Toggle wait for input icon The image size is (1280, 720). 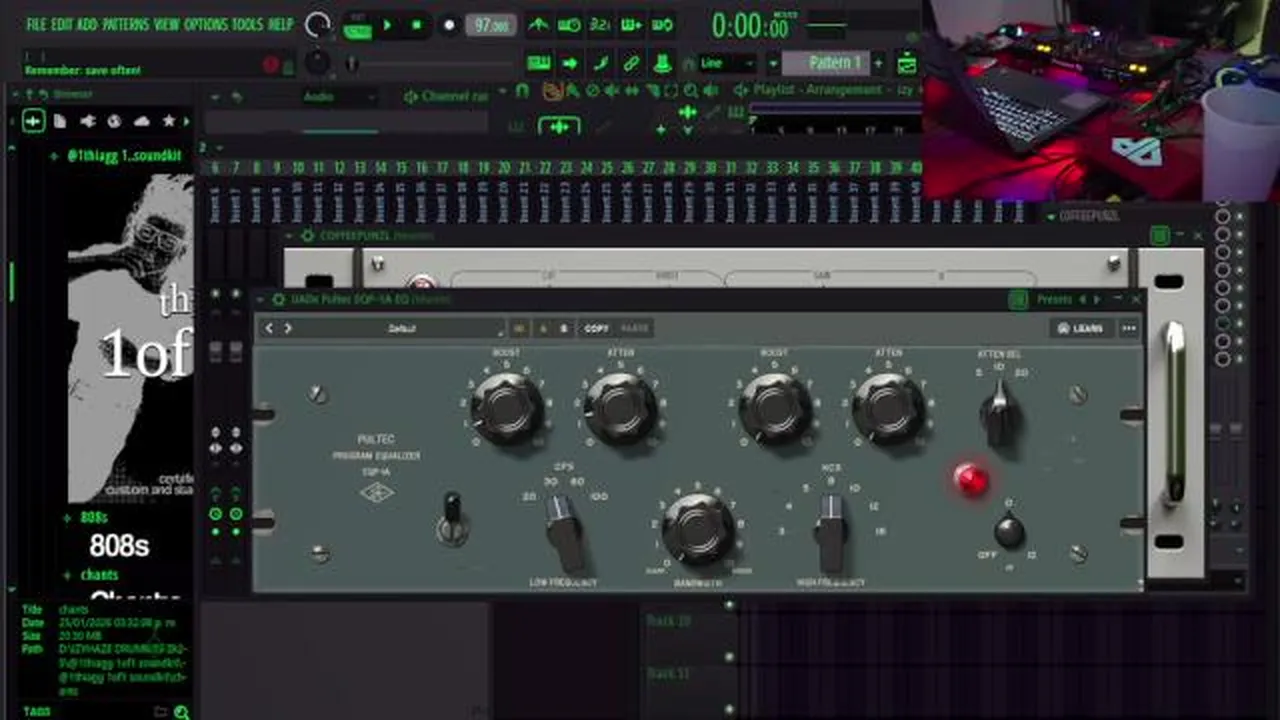(x=569, y=25)
